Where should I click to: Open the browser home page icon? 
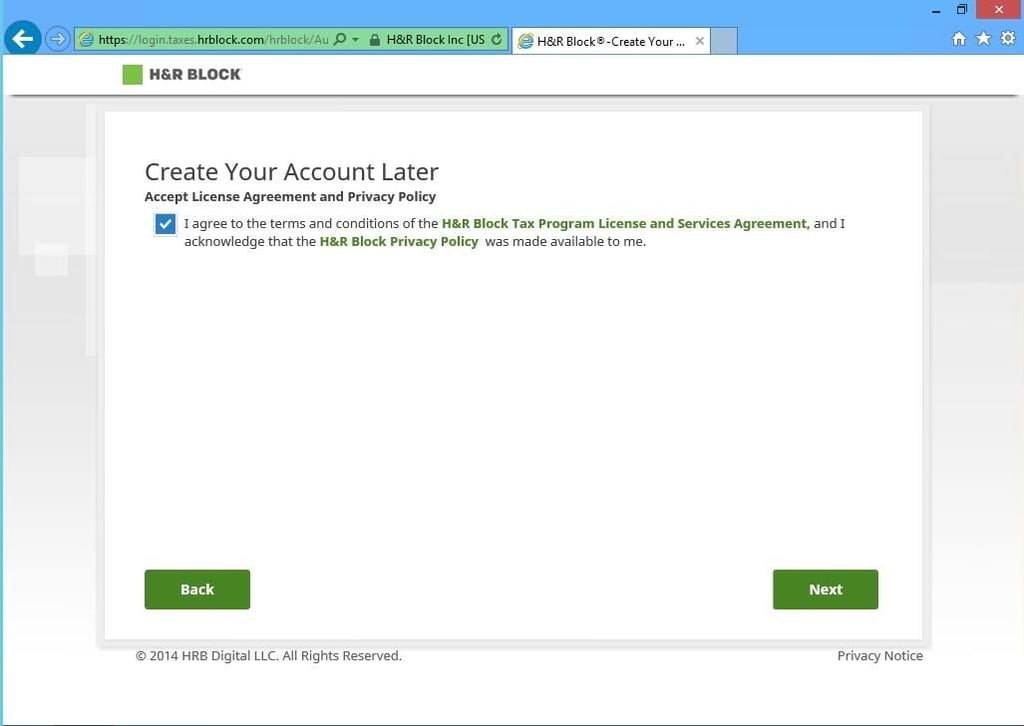[x=958, y=39]
